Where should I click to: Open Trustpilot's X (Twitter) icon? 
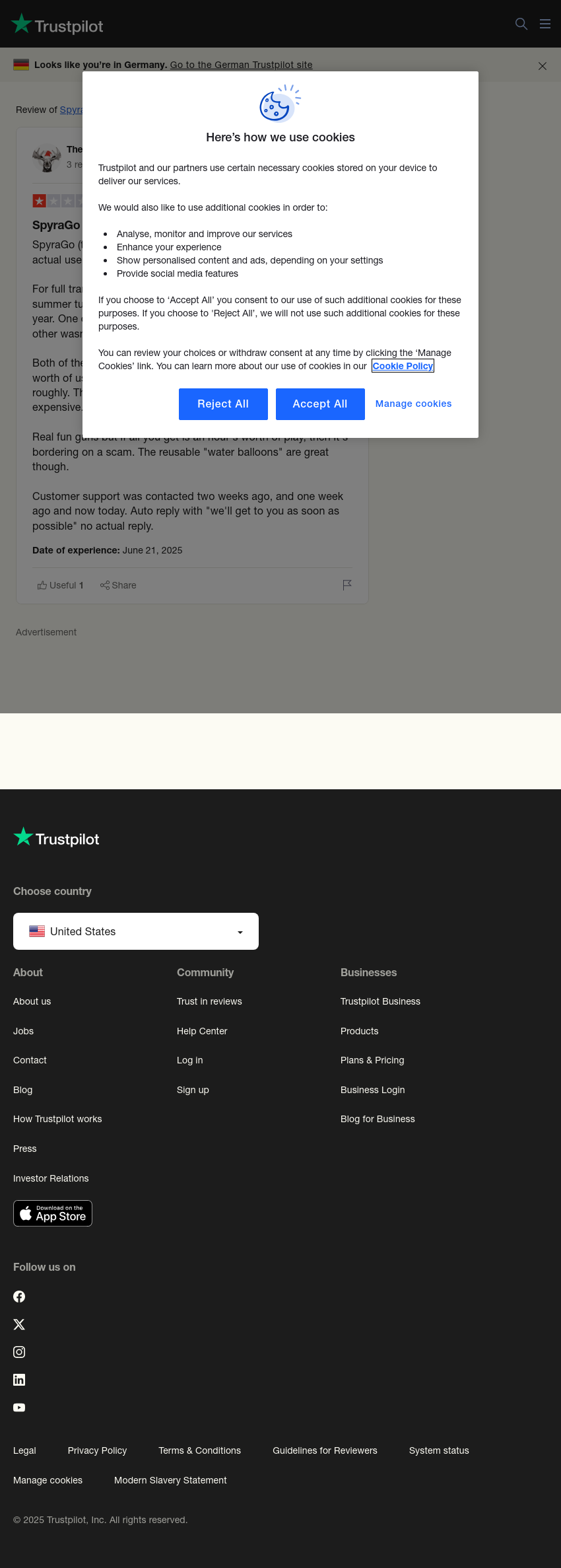(x=19, y=1324)
